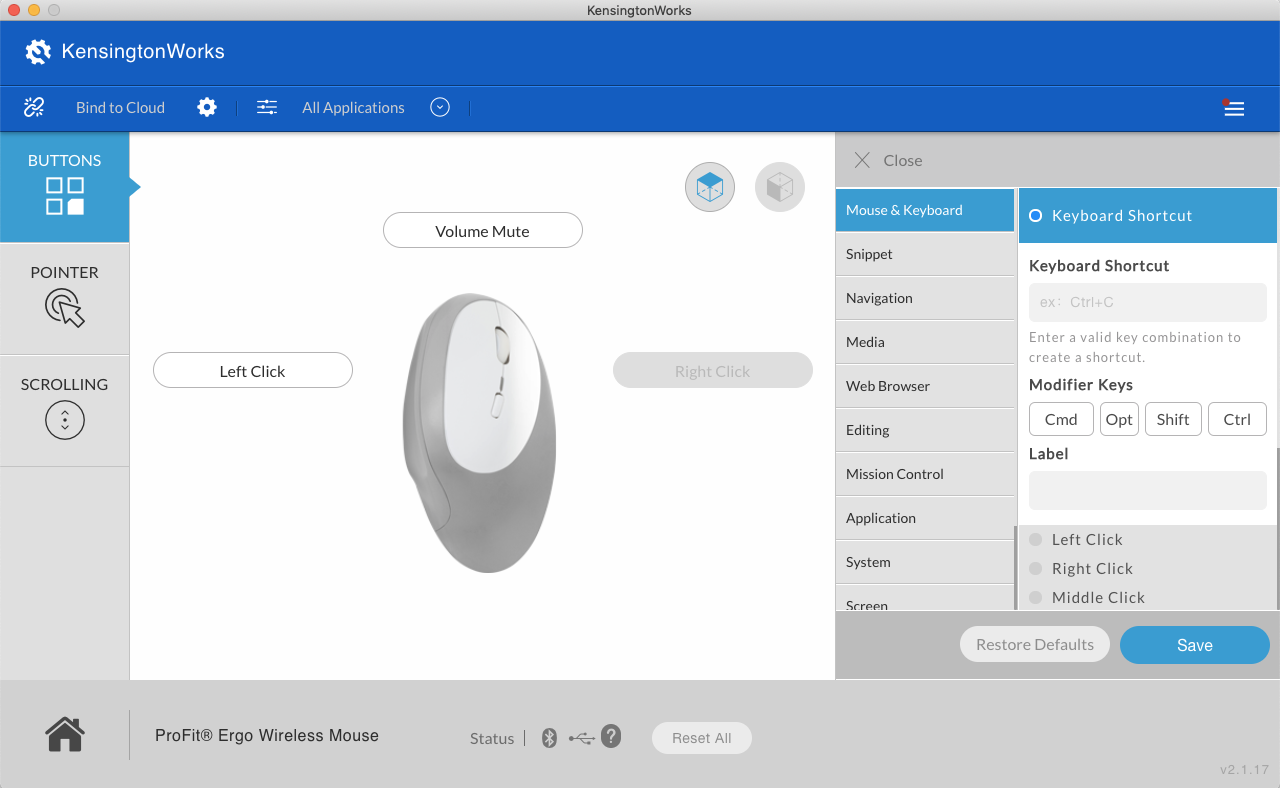Image resolution: width=1280 pixels, height=788 pixels.
Task: Click the Label text field
Action: tap(1148, 490)
